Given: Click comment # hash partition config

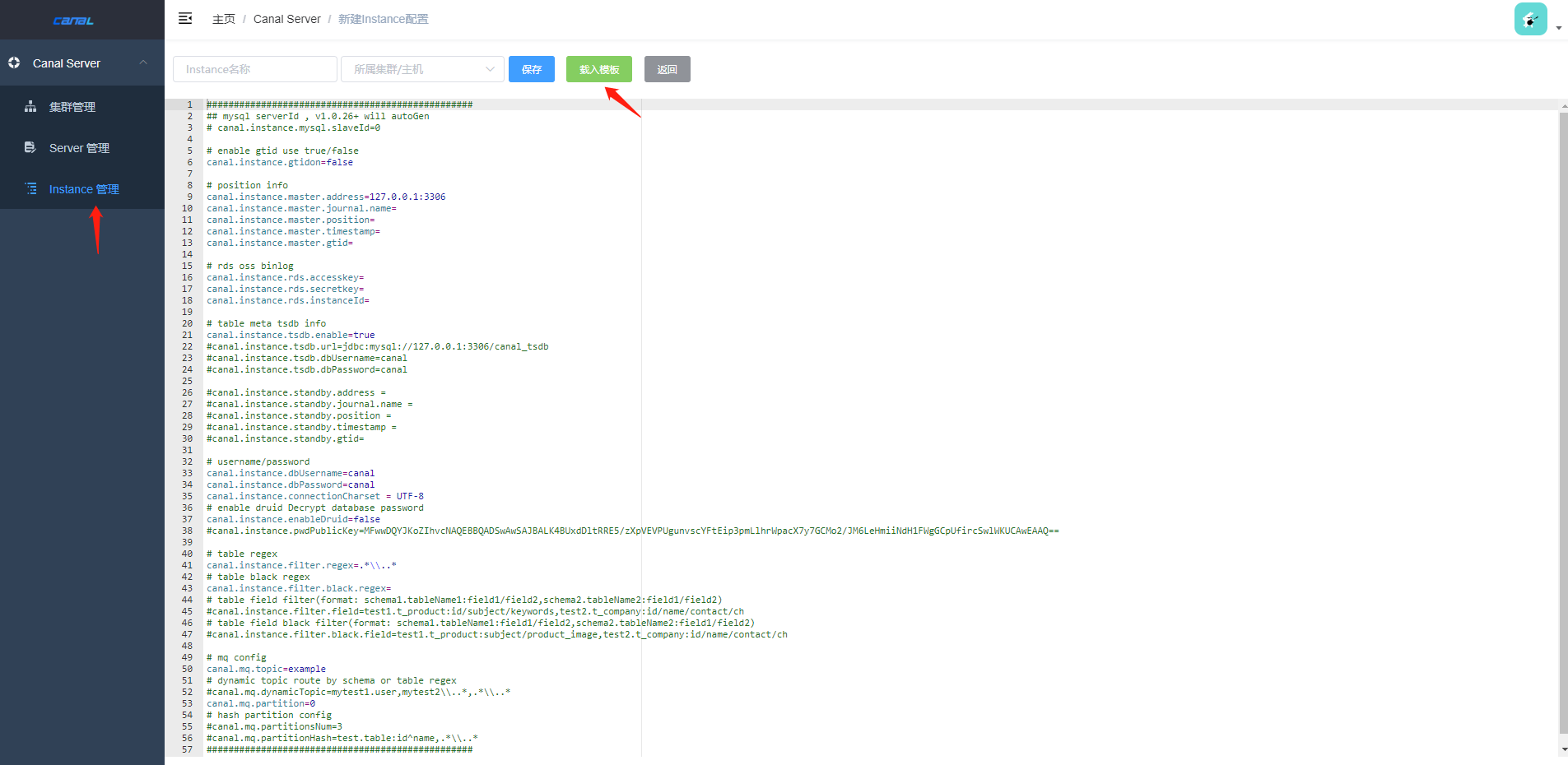Looking at the screenshot, I should click(268, 715).
